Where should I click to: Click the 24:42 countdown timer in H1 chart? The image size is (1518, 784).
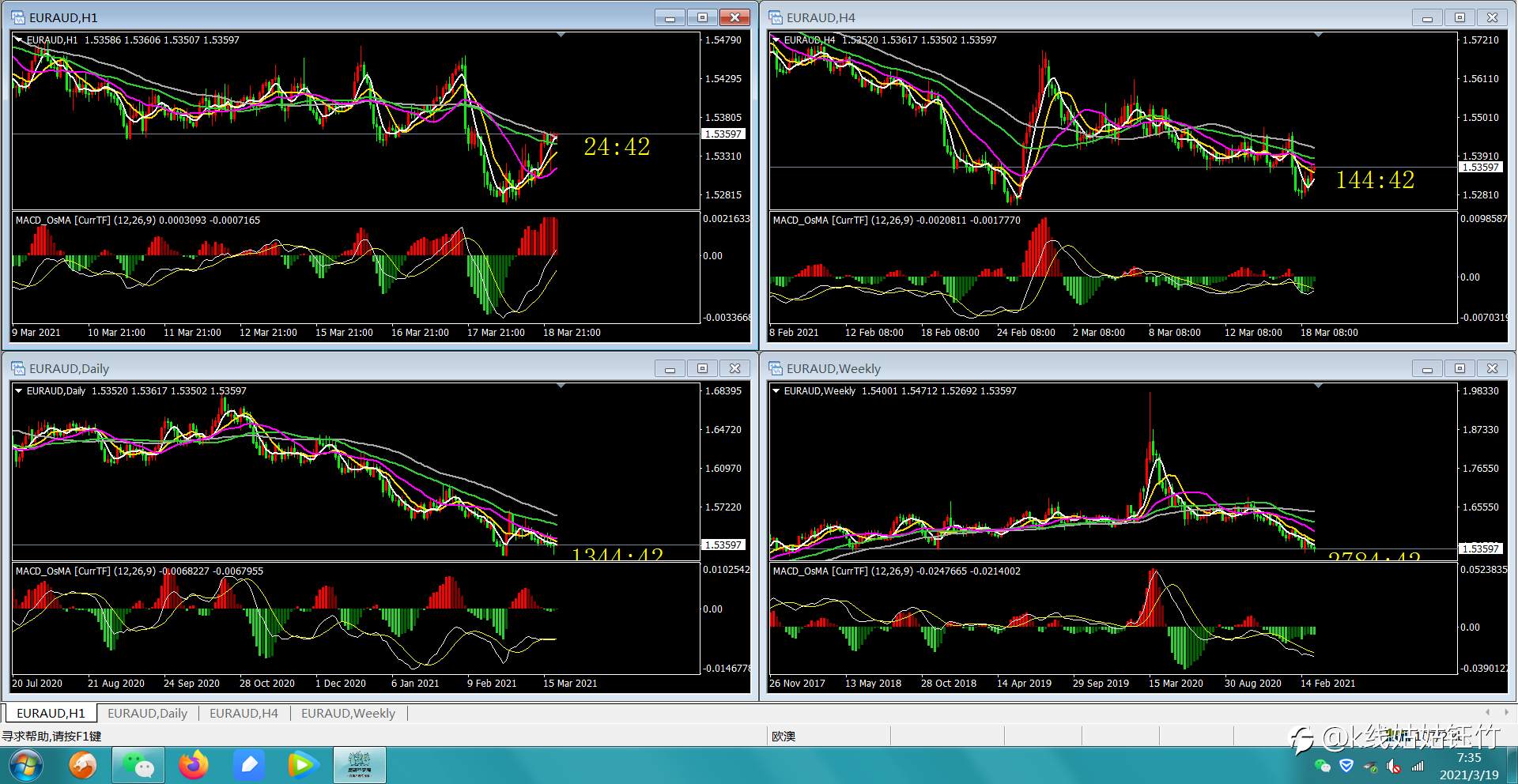[617, 147]
